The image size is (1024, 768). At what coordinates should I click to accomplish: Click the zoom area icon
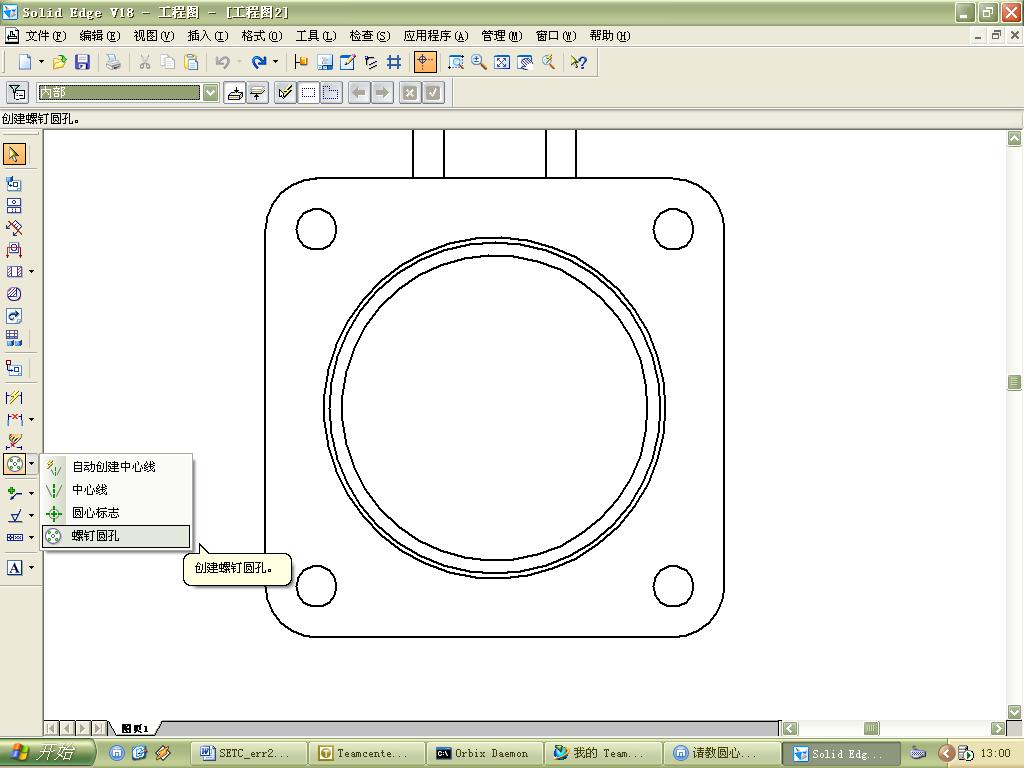[456, 62]
